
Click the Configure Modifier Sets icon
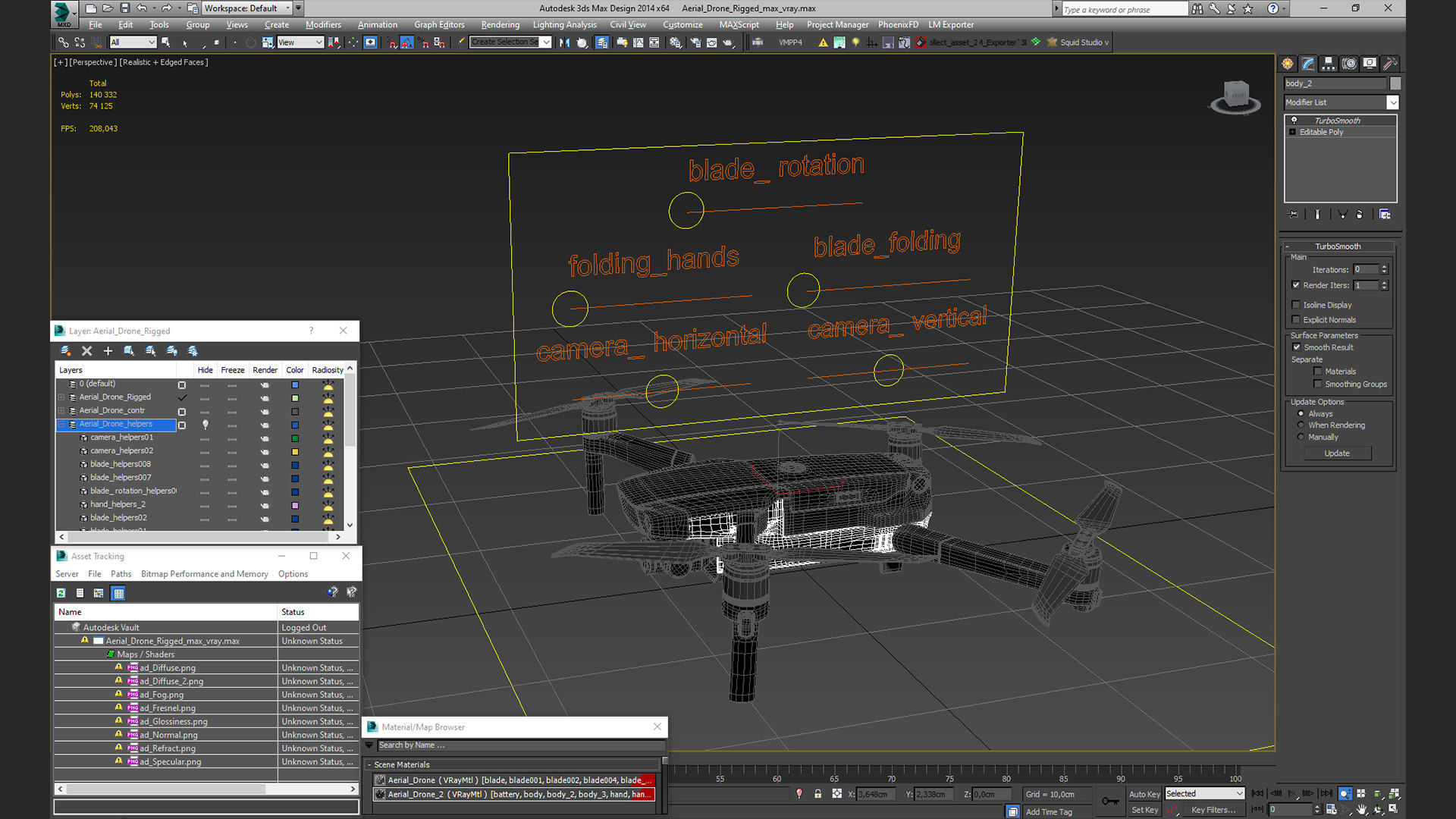tap(1385, 215)
